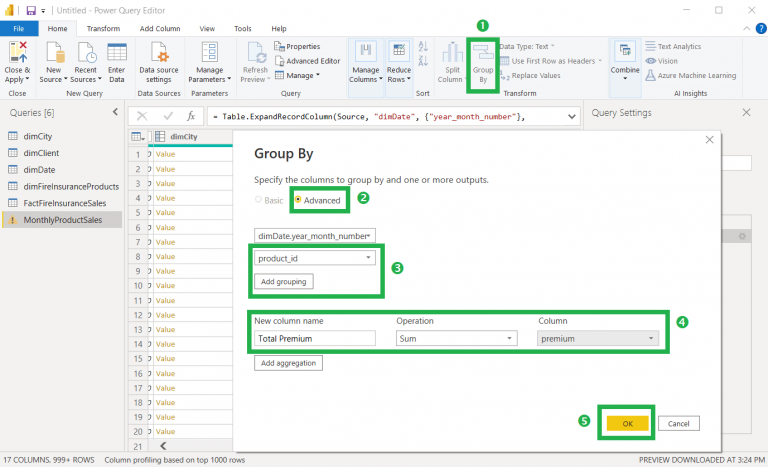Click the Group By ribbon icon

click(483, 53)
